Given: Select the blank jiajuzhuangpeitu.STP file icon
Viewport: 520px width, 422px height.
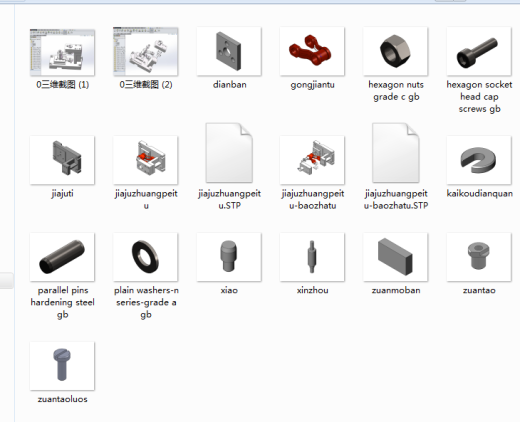Looking at the screenshot, I should coord(229,153).
